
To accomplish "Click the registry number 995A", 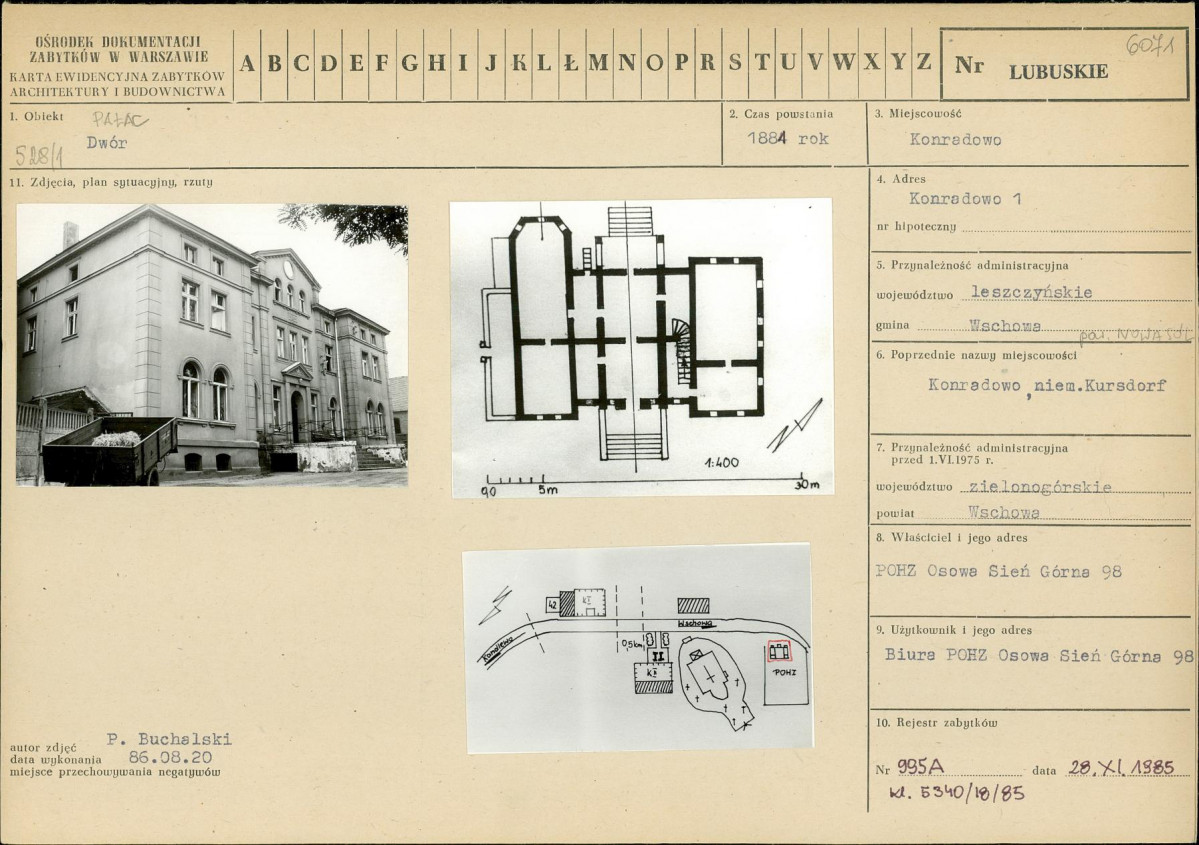I will [x=921, y=767].
